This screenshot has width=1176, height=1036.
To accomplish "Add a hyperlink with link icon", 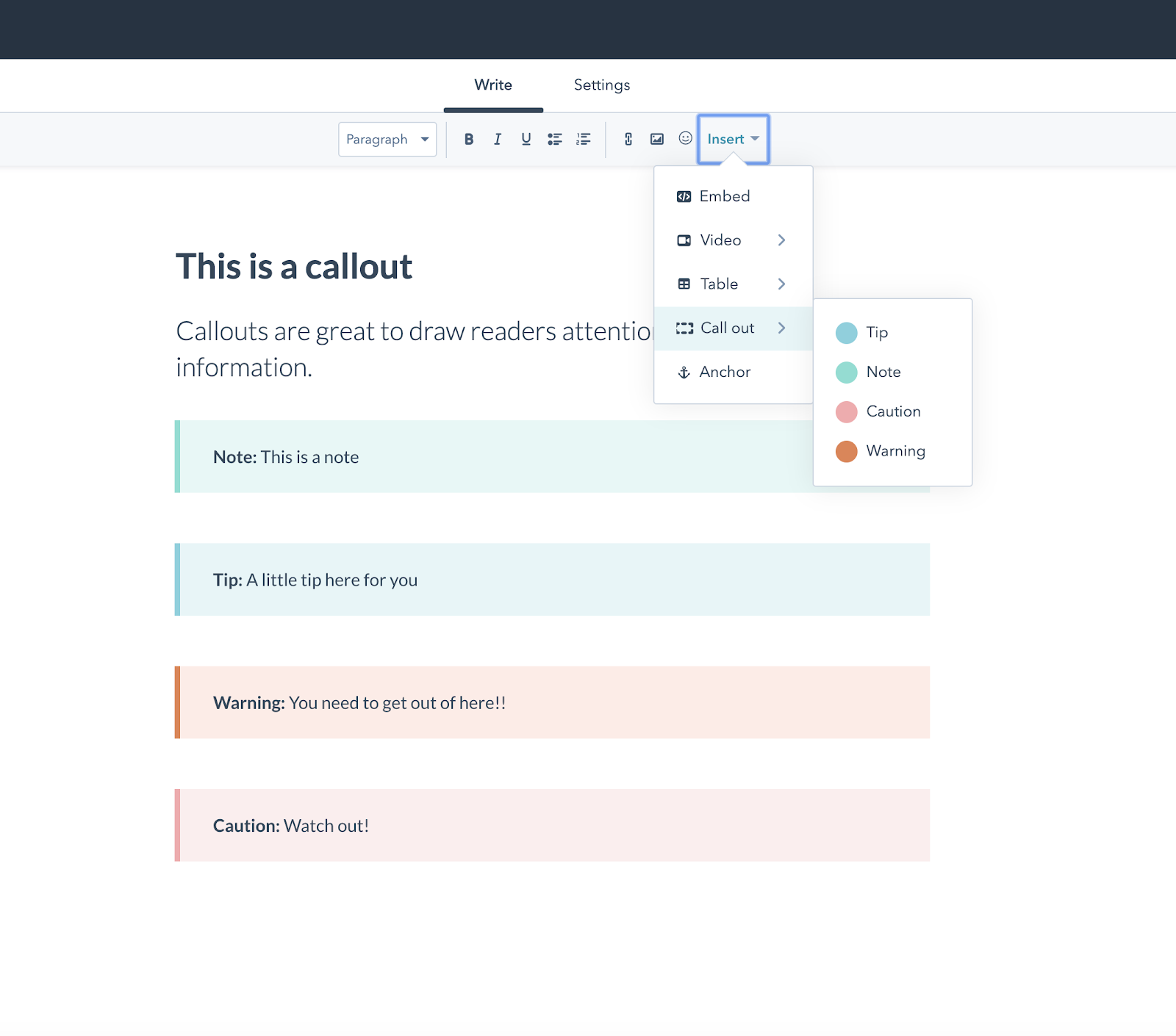I will [628, 139].
